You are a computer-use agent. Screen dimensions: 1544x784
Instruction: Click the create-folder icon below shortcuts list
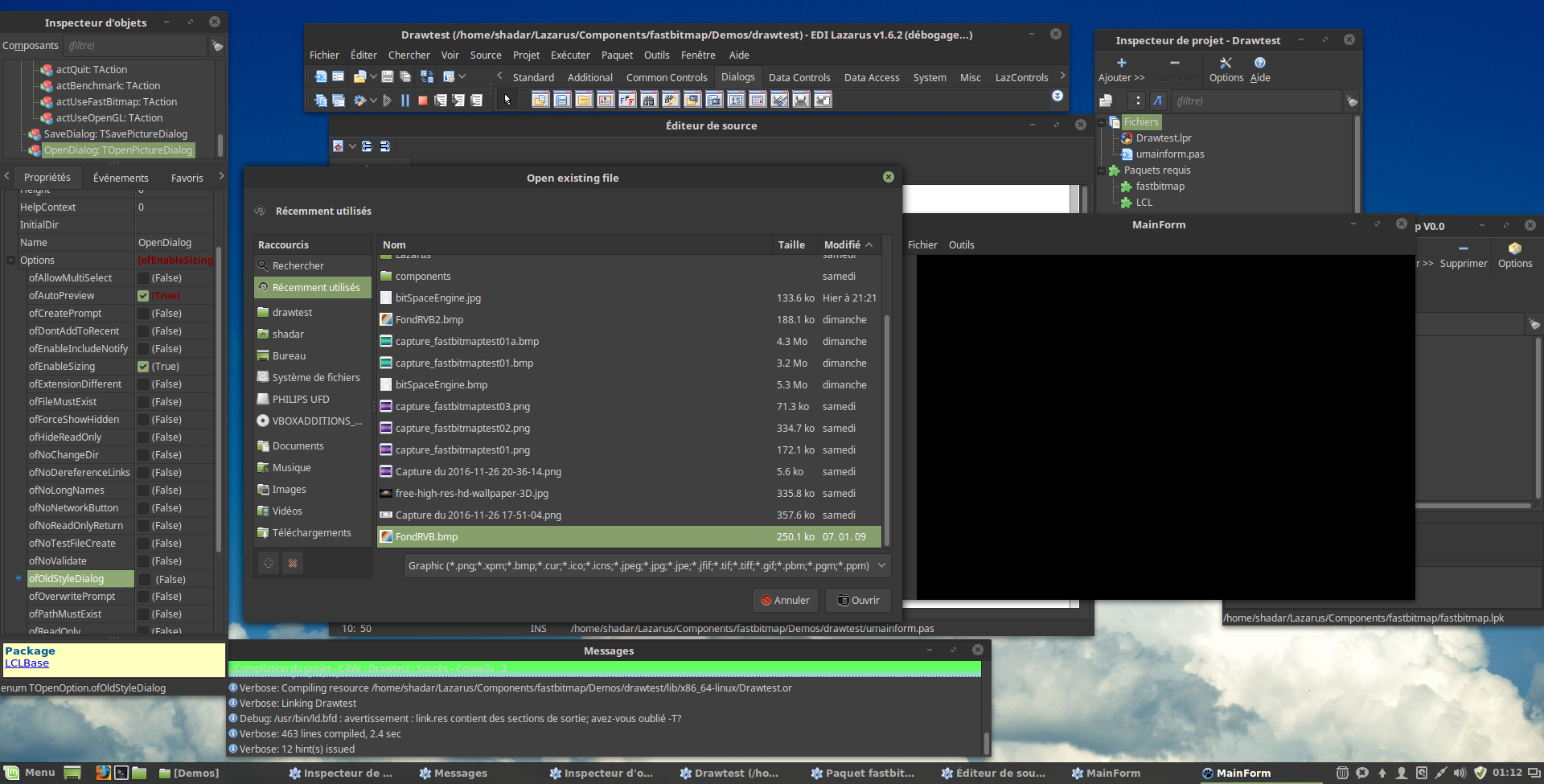(x=269, y=563)
